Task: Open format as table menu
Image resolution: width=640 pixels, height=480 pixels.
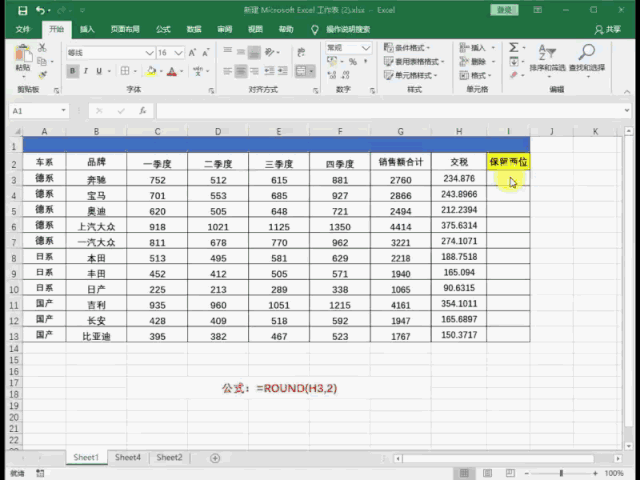Action: [x=414, y=62]
